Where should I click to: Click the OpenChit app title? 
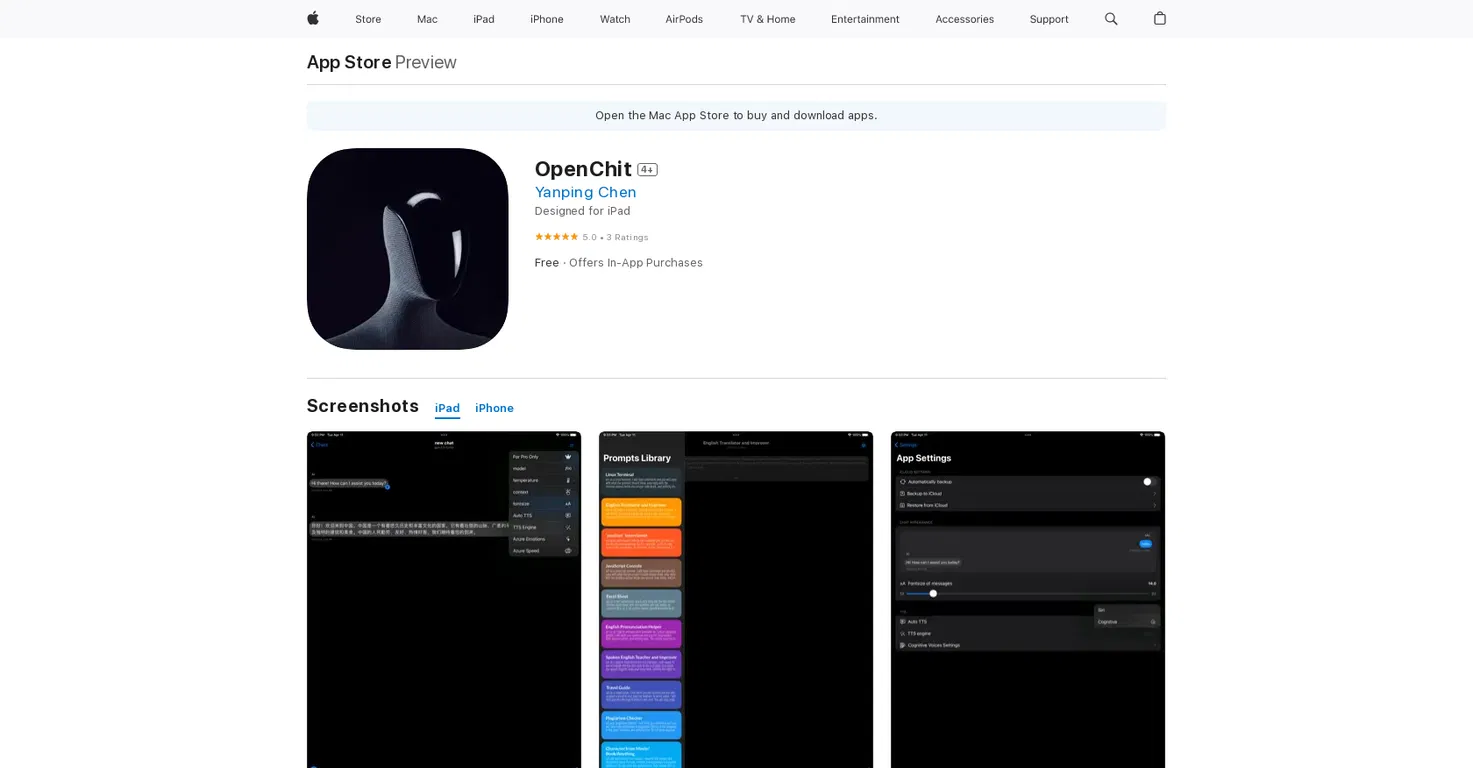[x=583, y=169]
